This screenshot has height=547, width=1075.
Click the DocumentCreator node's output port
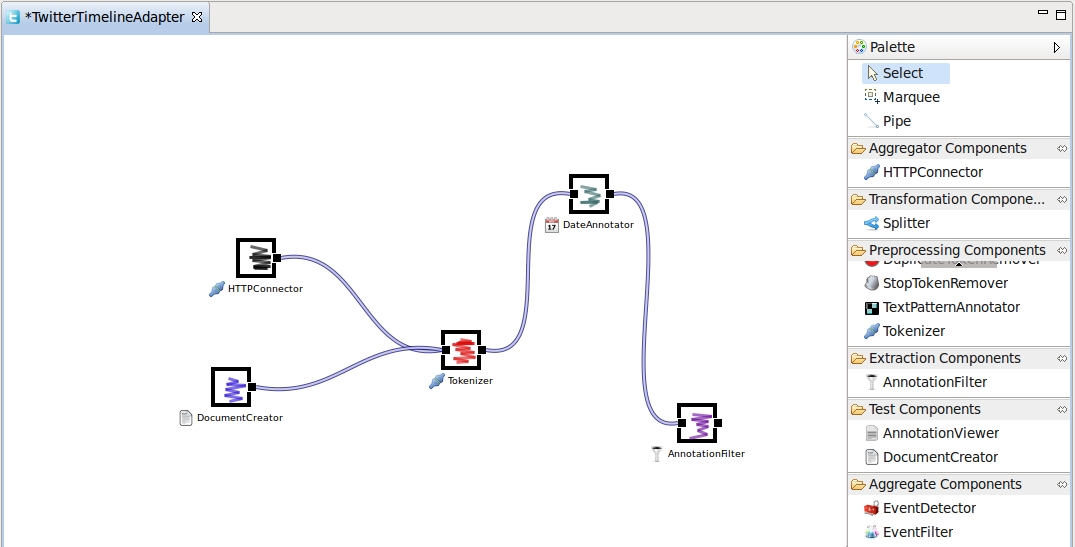point(252,387)
